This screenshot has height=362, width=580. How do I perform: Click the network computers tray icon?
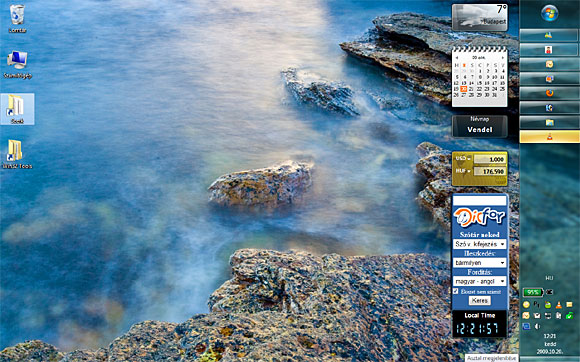click(x=548, y=316)
